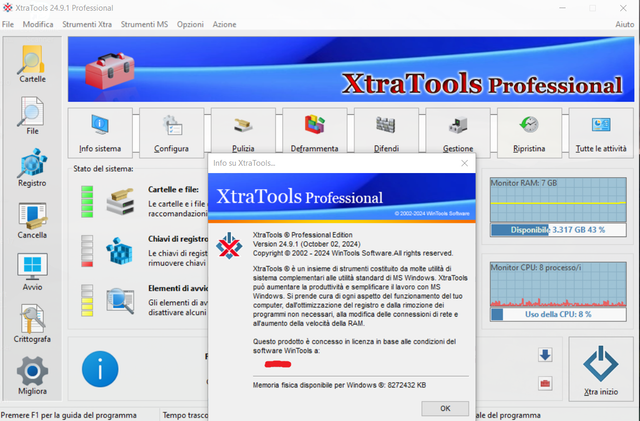Click the Monitor RAM graph
Image resolution: width=640 pixels, height=421 pixels.
point(558,200)
